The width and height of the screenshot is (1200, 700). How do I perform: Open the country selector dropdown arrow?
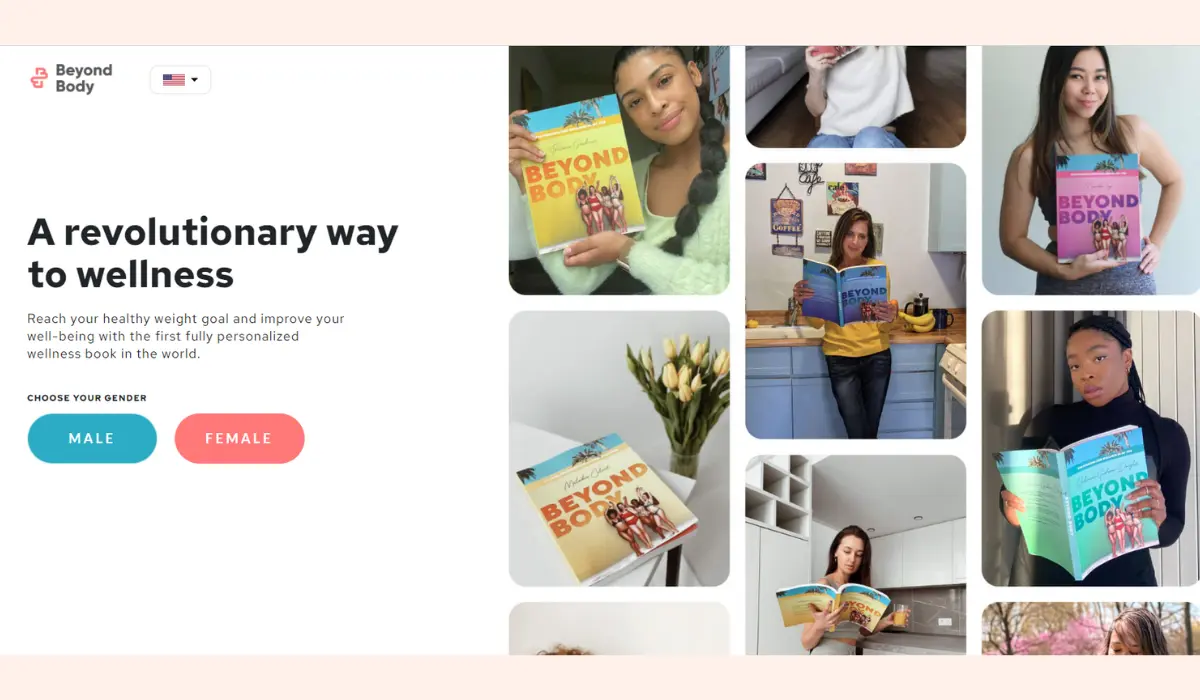(x=194, y=80)
